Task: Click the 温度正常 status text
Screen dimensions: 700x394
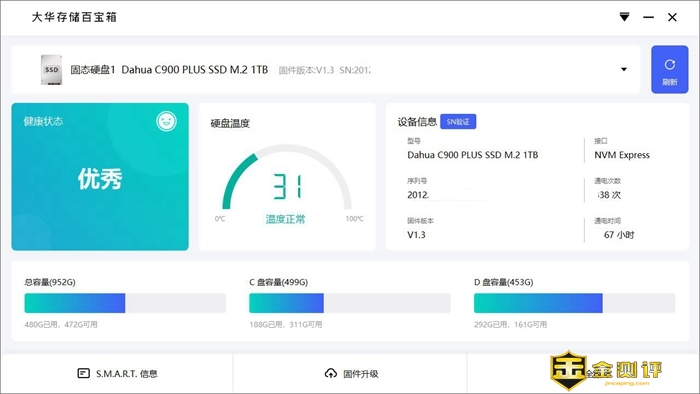Action: (x=286, y=219)
